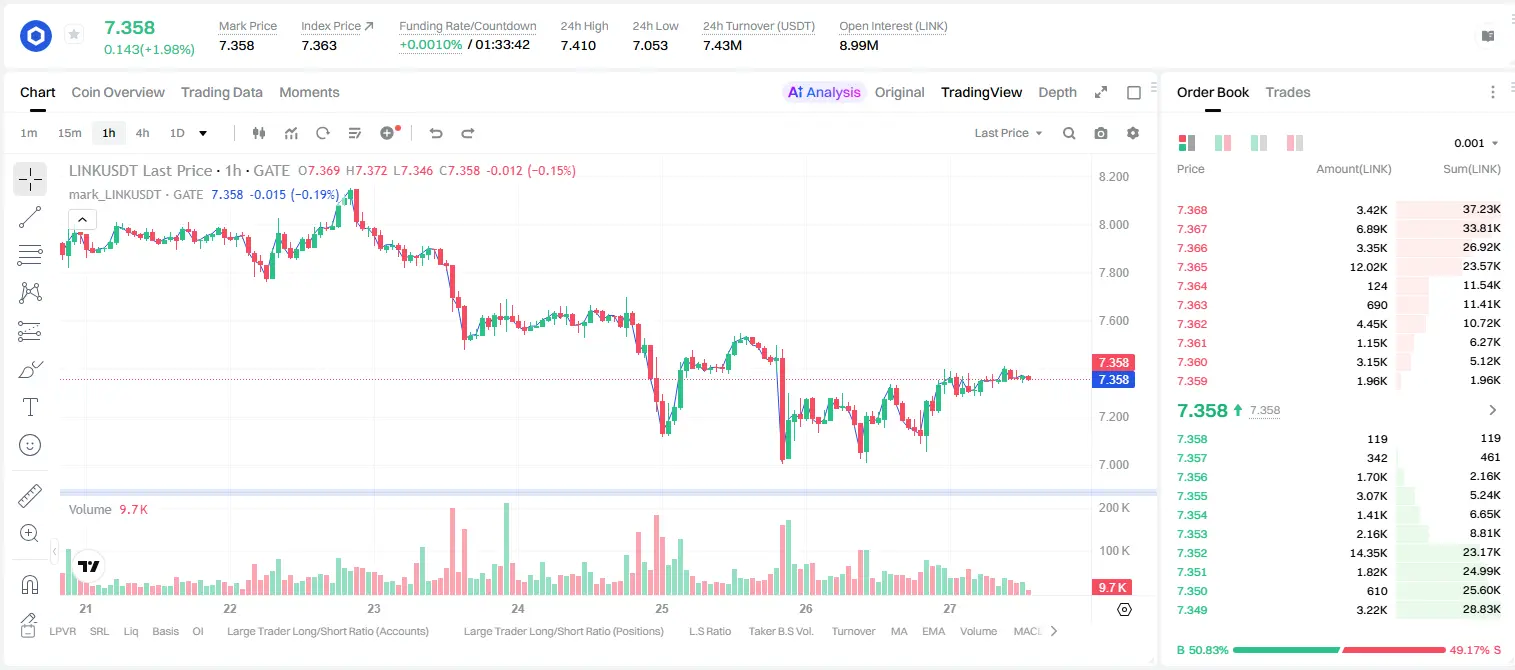Show buy orders only in order book
The width and height of the screenshot is (1515, 670).
pos(1259,143)
